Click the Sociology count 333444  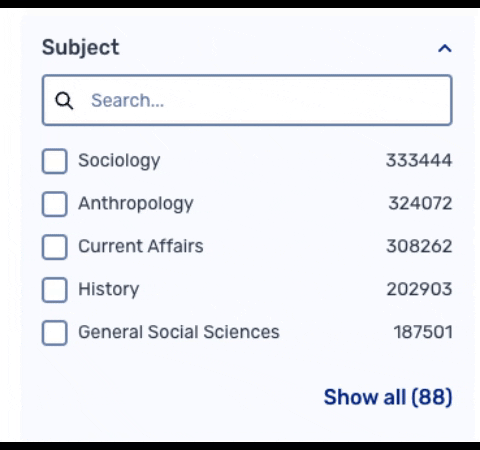(419, 161)
